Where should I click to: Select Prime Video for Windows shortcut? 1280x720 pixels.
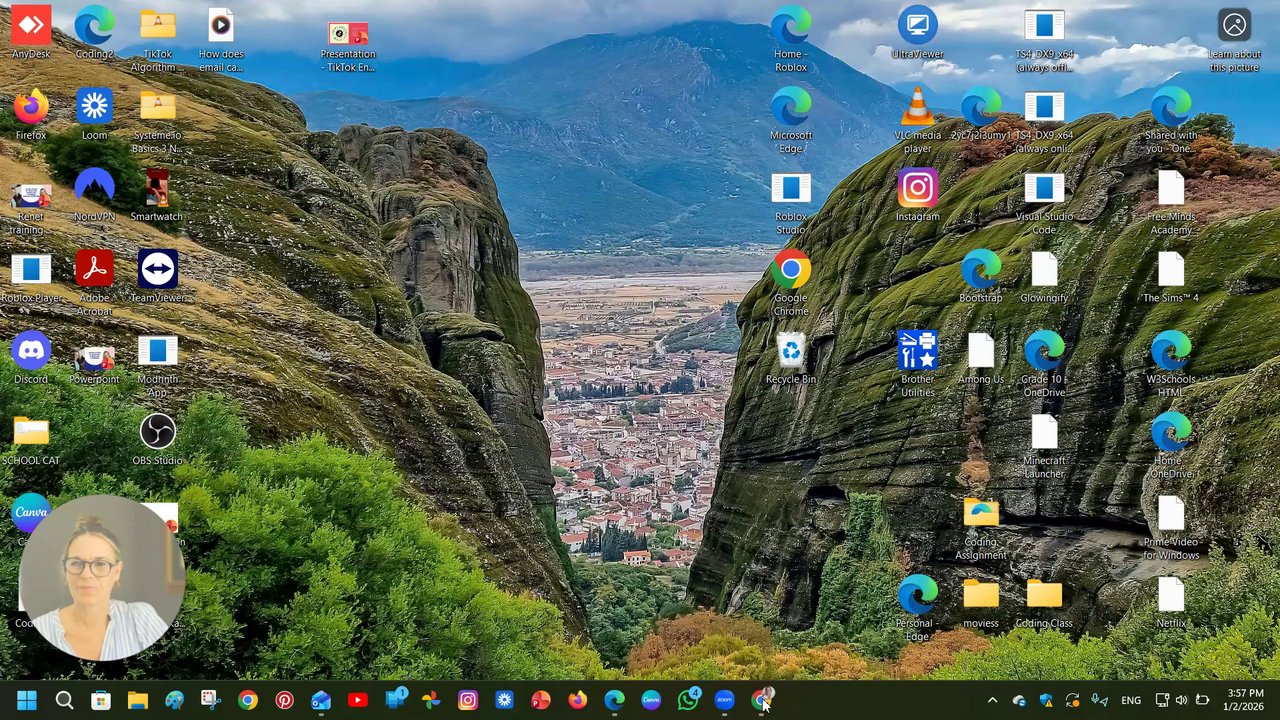[x=1171, y=528]
